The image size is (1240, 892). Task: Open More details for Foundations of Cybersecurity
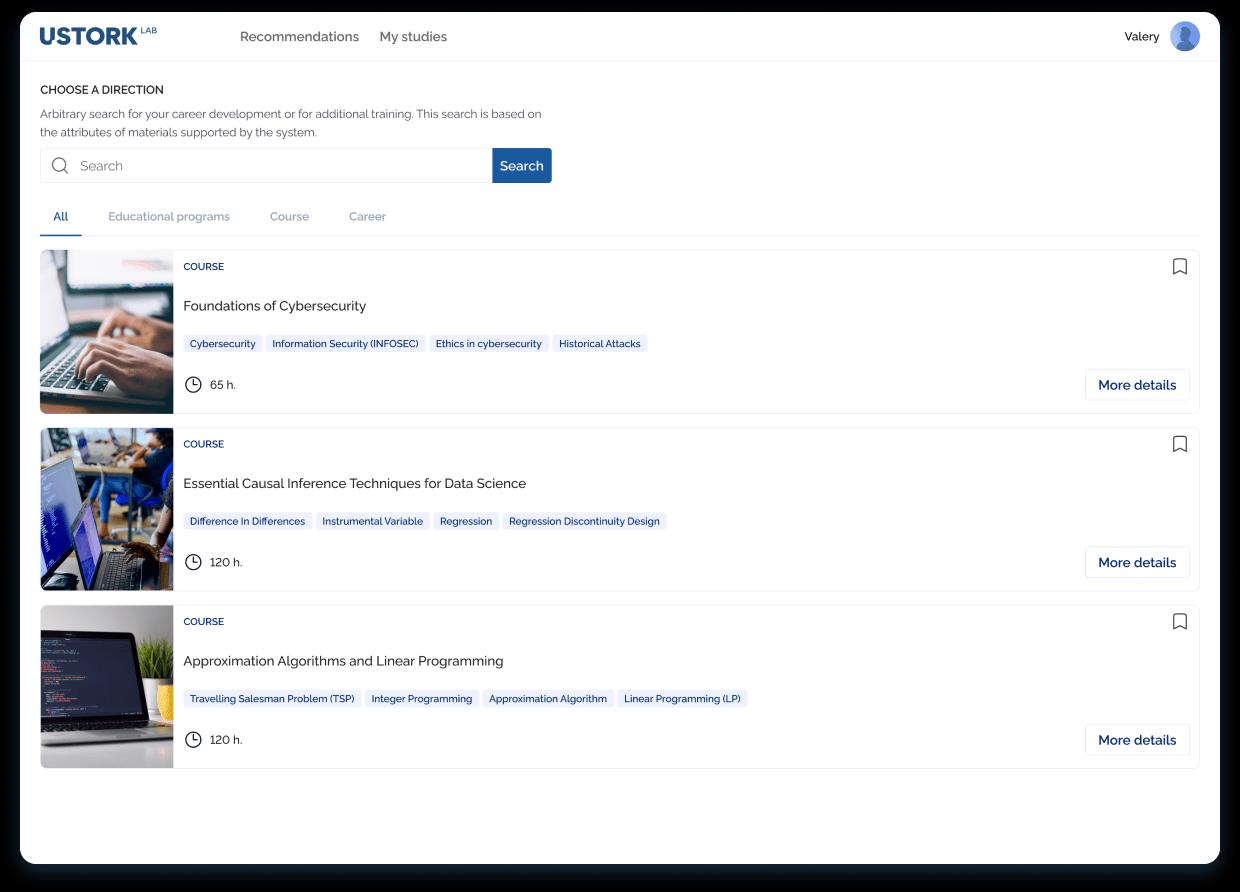(1137, 385)
